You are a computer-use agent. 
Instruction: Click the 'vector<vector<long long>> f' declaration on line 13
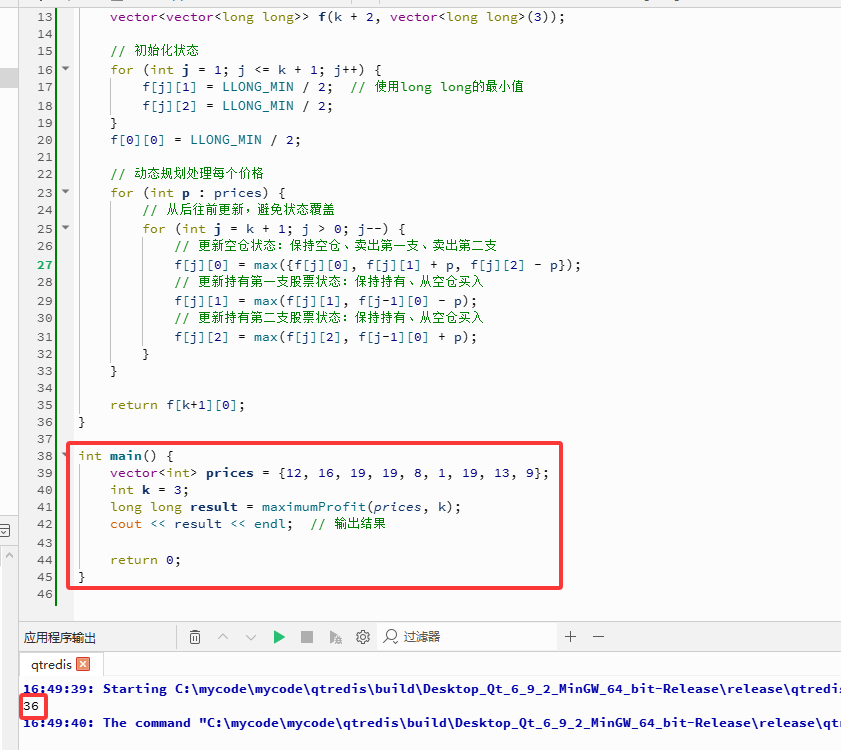[337, 17]
